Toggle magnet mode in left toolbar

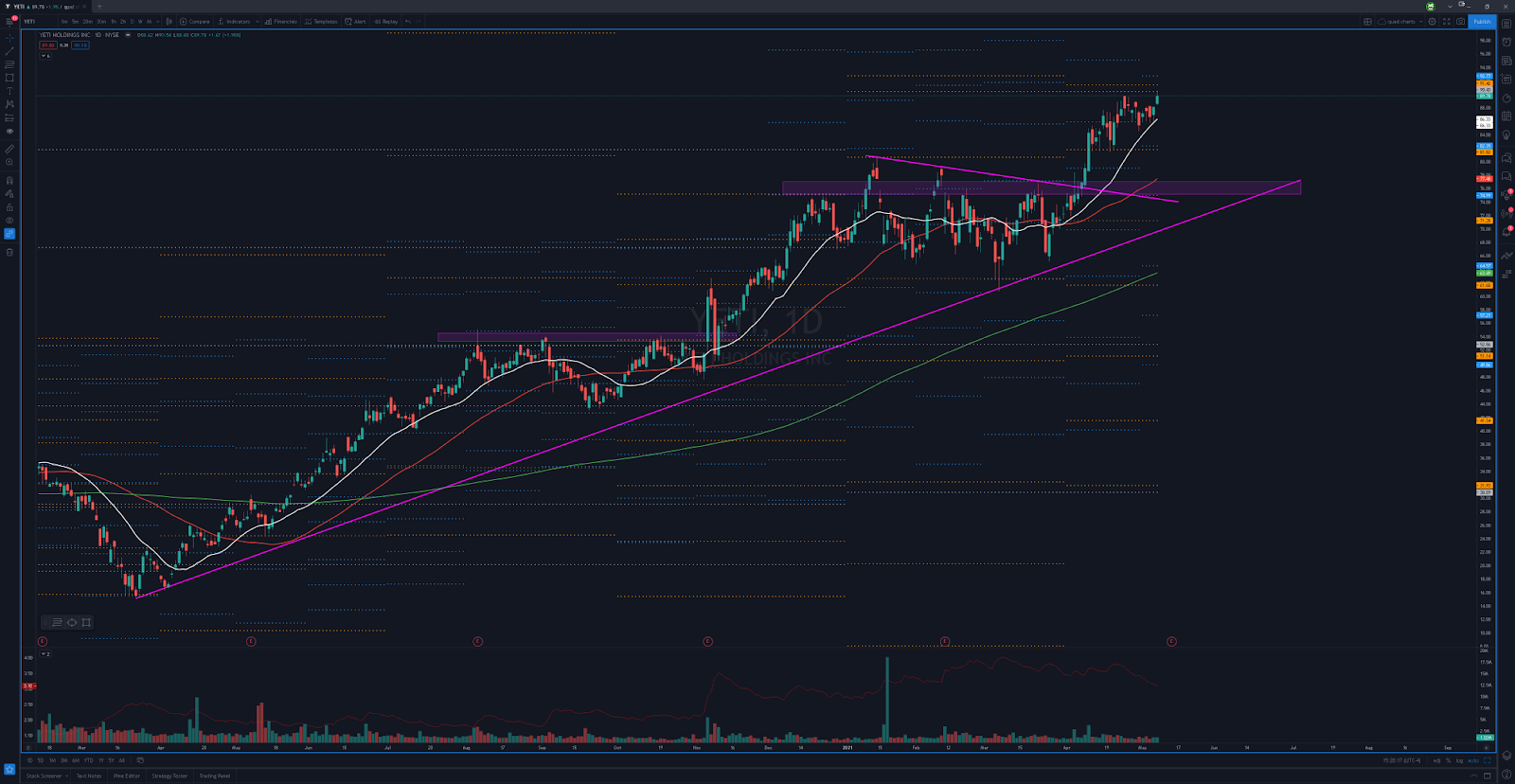coord(9,180)
